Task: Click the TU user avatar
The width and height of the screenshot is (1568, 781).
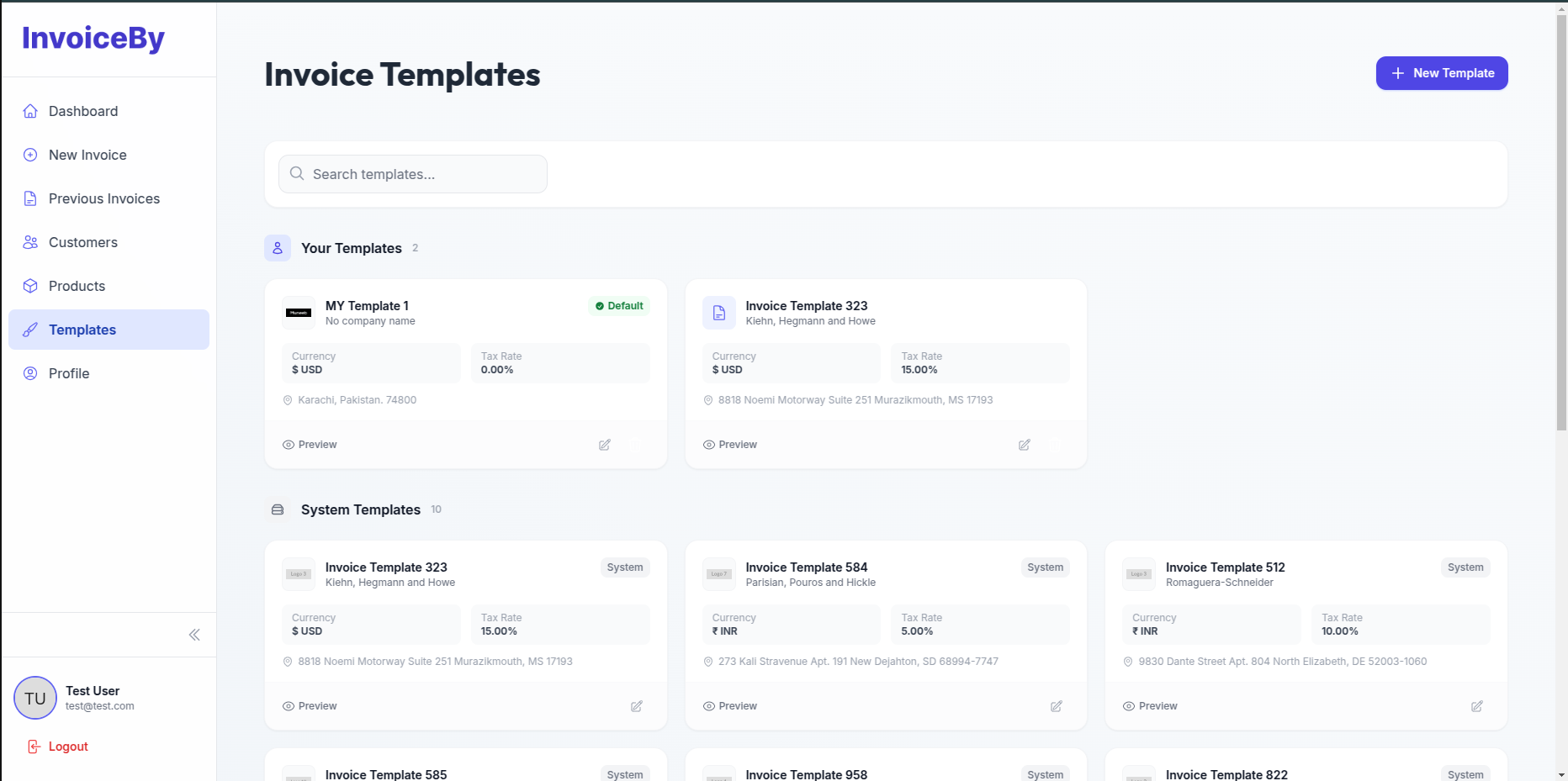Action: (35, 698)
